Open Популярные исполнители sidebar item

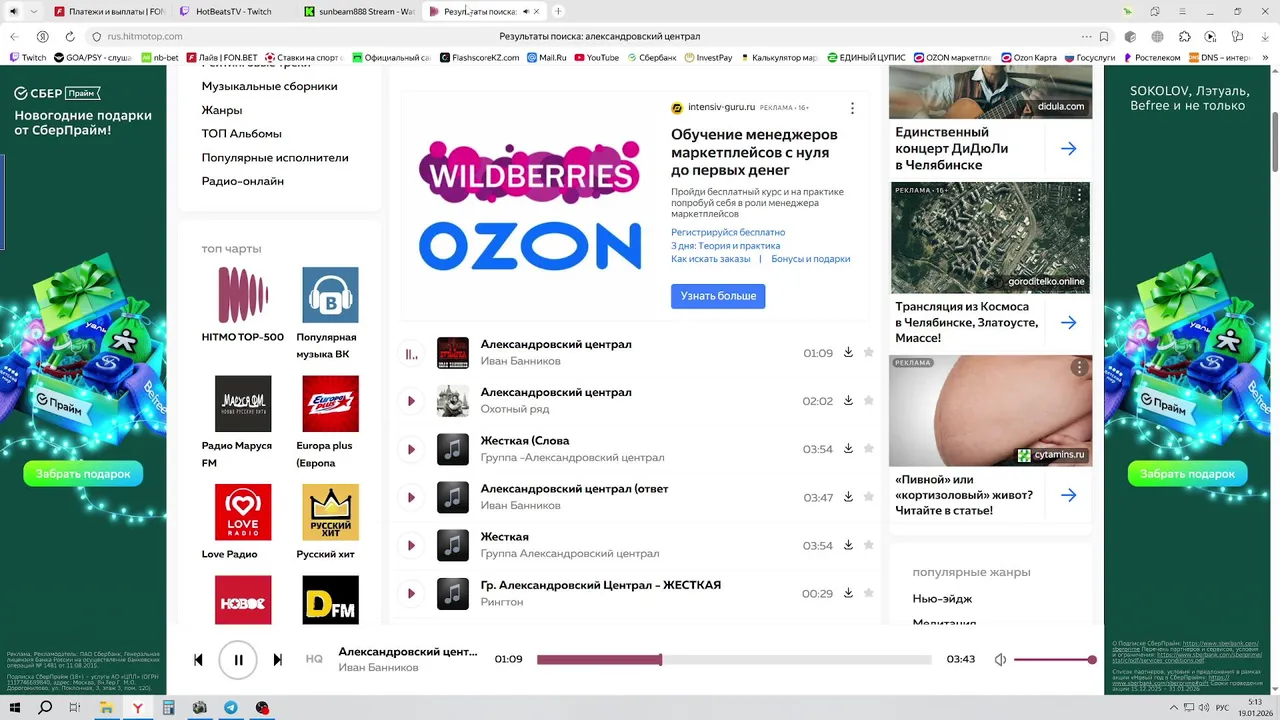coord(275,157)
